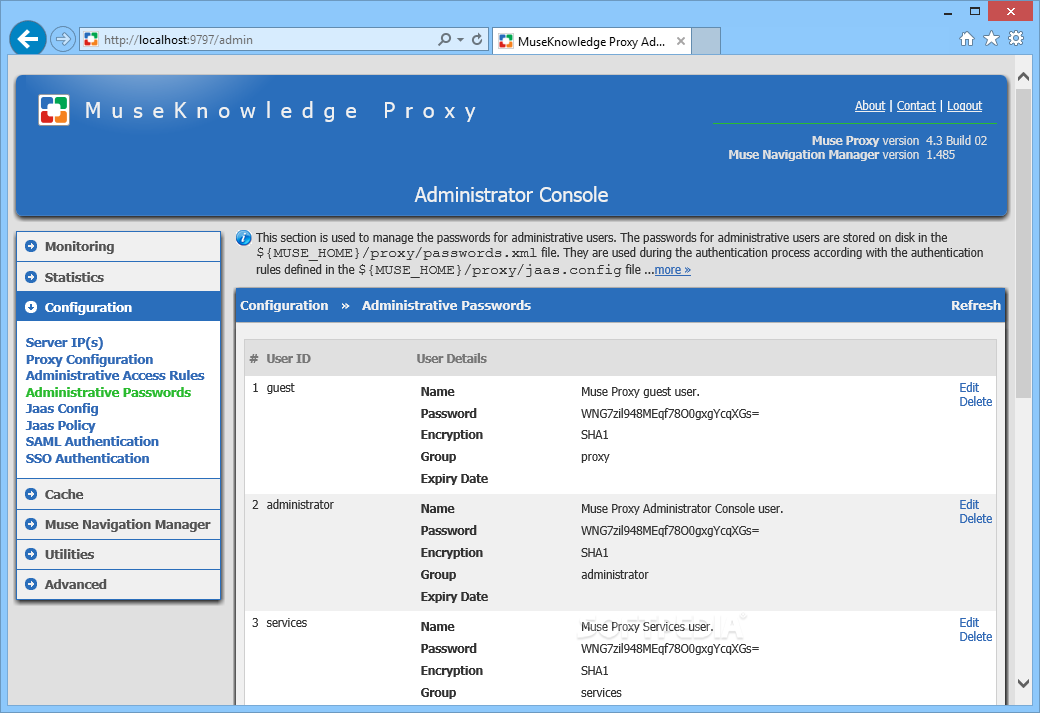Screen dimensions: 1040x713
Task: Close the MuseKnowledge Proxy Ad... tab
Action: click(x=681, y=41)
